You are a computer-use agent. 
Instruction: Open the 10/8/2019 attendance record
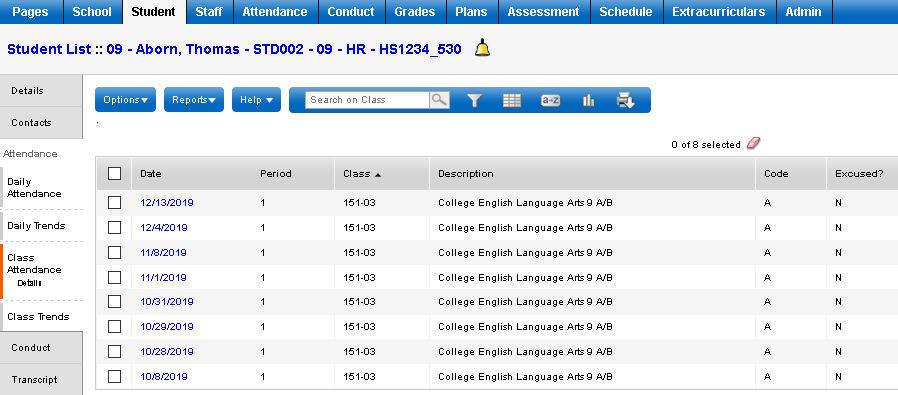164,377
